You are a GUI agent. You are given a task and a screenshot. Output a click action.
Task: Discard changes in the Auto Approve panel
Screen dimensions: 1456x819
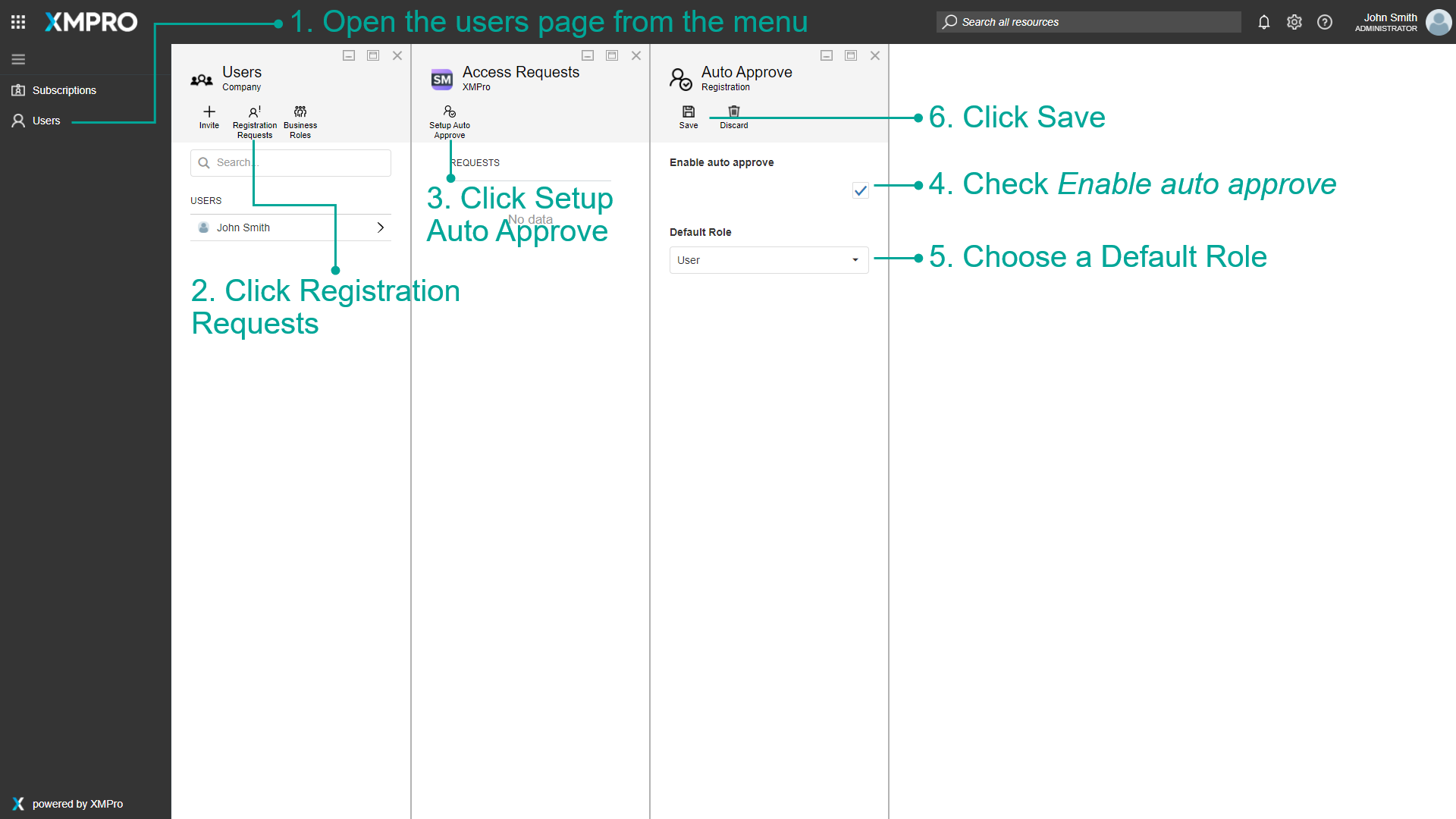[x=733, y=115]
